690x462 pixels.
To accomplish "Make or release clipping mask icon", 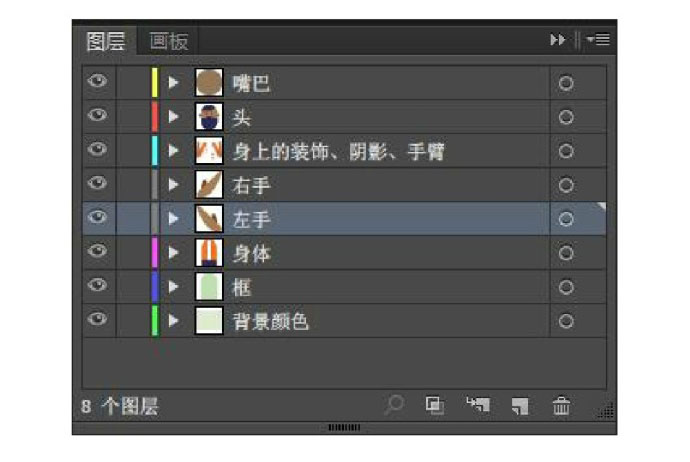I will pos(435,405).
